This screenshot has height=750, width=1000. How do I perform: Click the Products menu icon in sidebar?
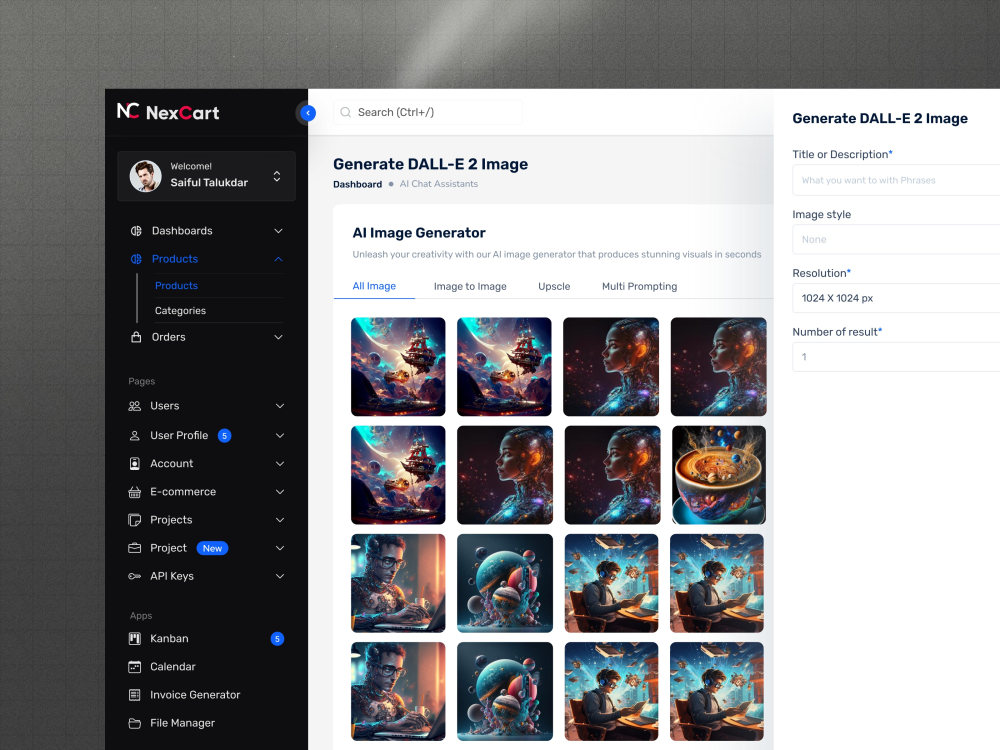tap(136, 259)
